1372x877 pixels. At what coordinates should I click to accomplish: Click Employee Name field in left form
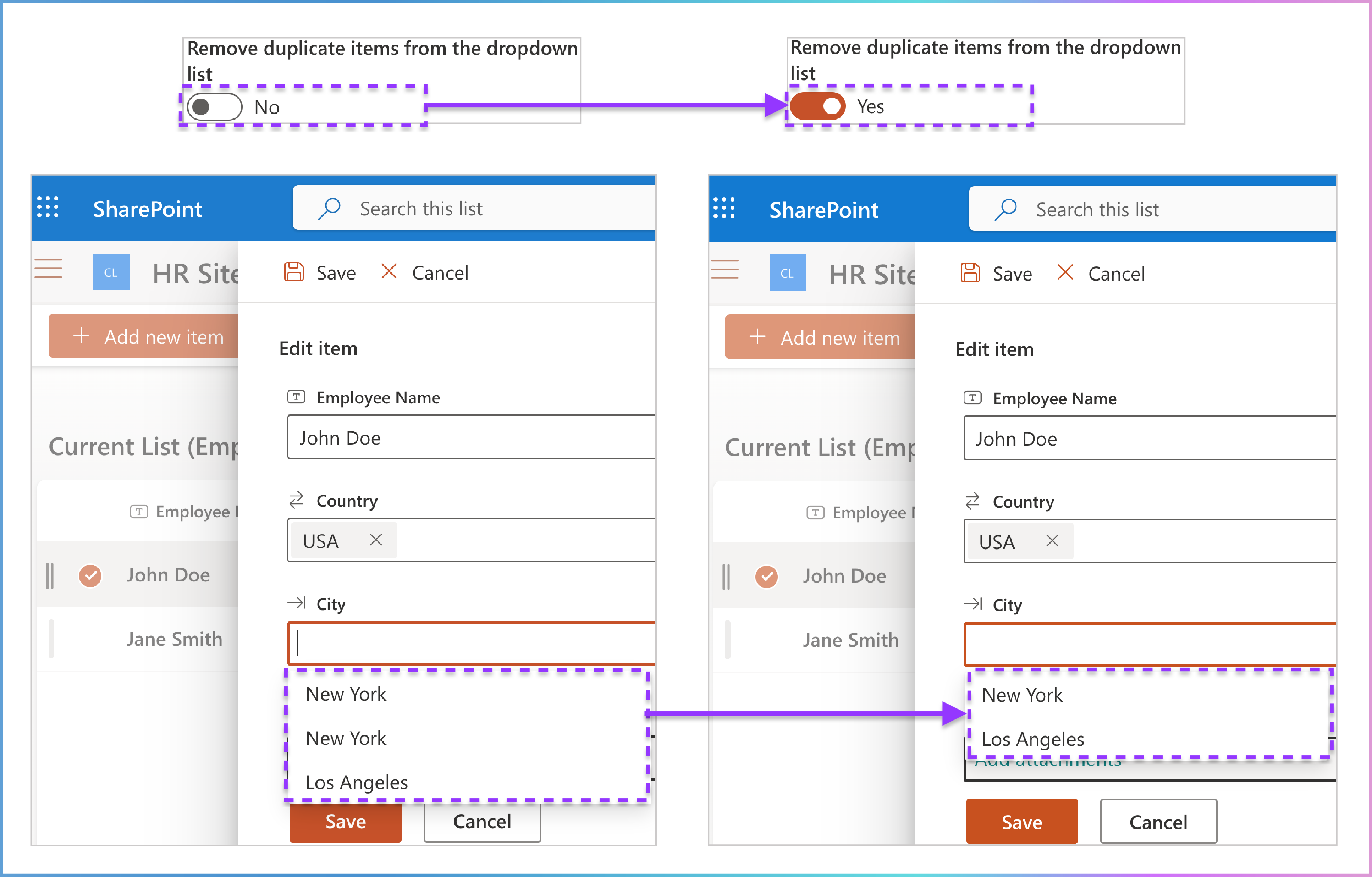click(x=471, y=437)
